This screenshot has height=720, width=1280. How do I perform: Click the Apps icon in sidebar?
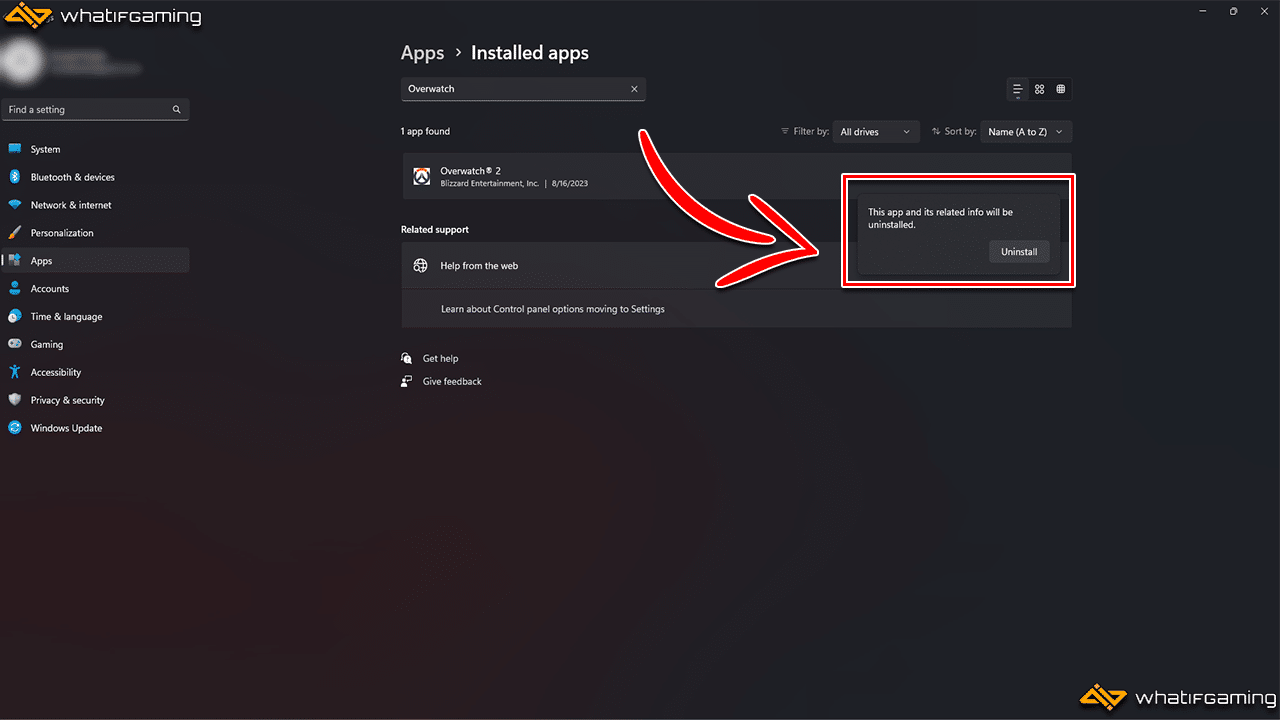pos(15,261)
